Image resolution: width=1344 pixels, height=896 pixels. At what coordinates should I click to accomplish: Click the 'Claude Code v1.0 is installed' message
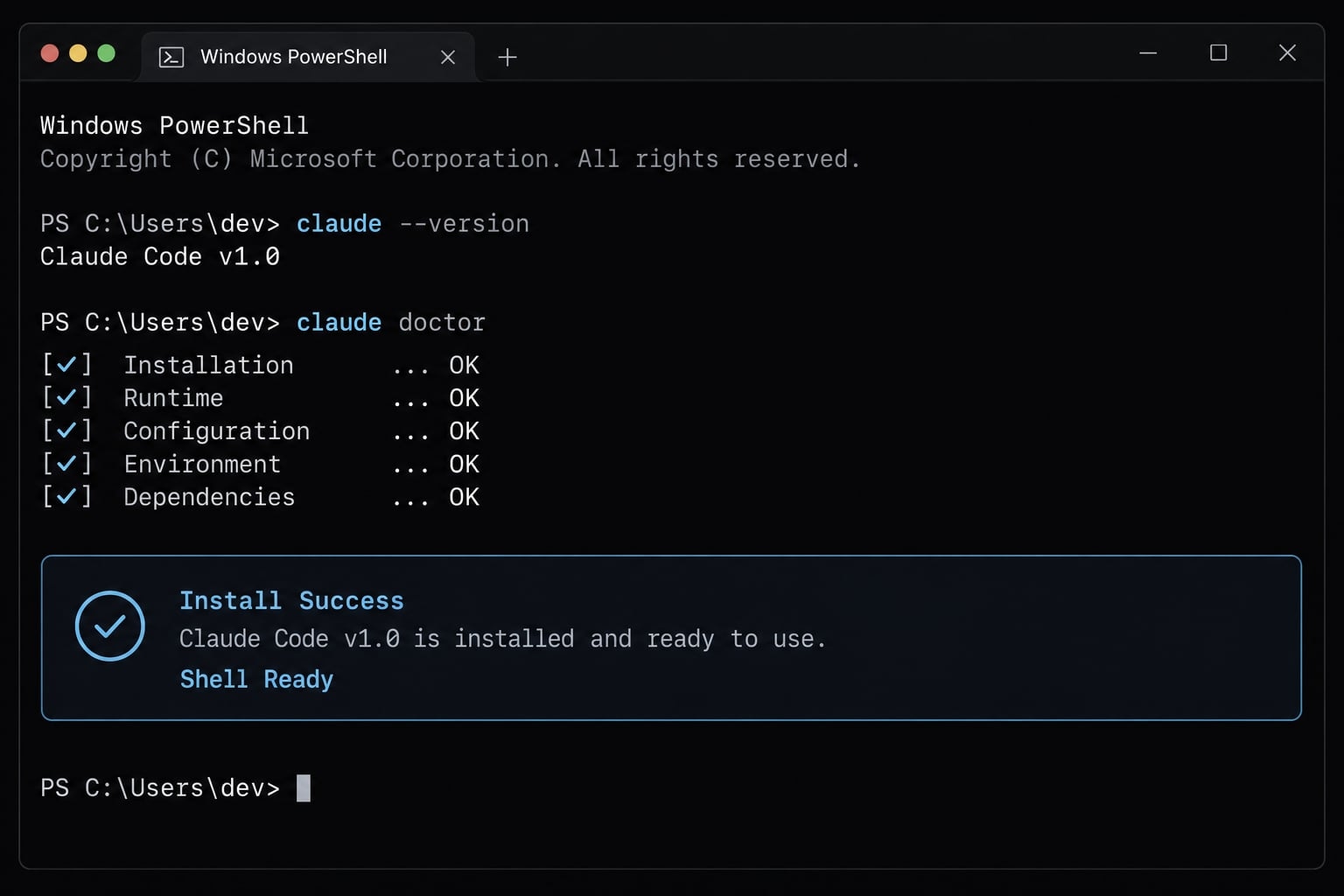click(x=503, y=639)
